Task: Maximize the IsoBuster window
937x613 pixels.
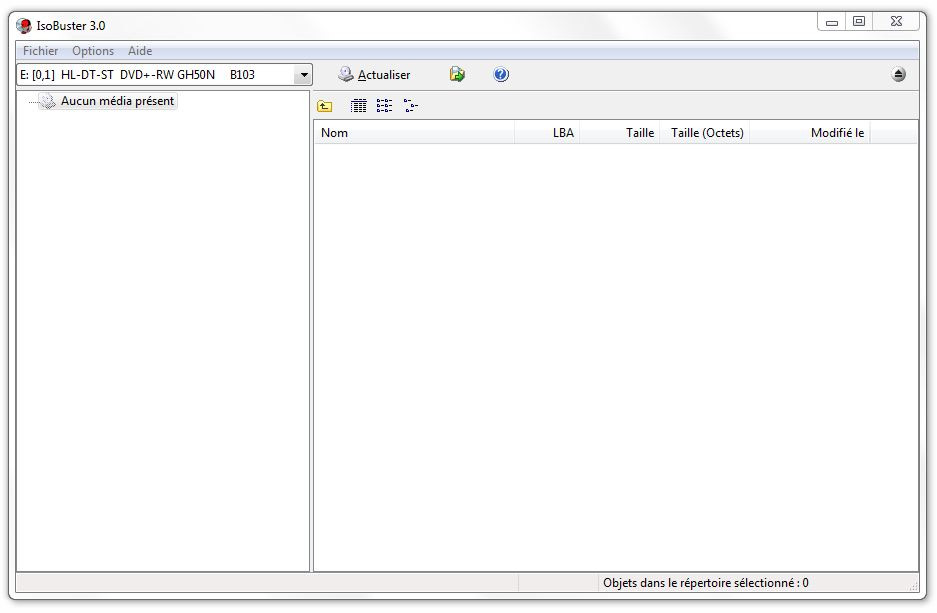Action: point(858,22)
